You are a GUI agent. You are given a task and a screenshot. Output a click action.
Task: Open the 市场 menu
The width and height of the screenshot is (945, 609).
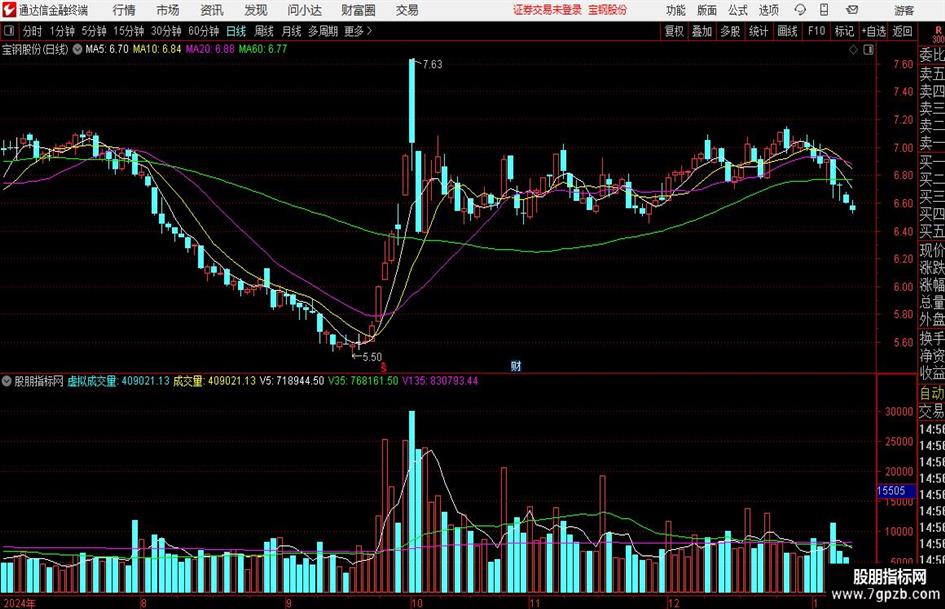(168, 10)
